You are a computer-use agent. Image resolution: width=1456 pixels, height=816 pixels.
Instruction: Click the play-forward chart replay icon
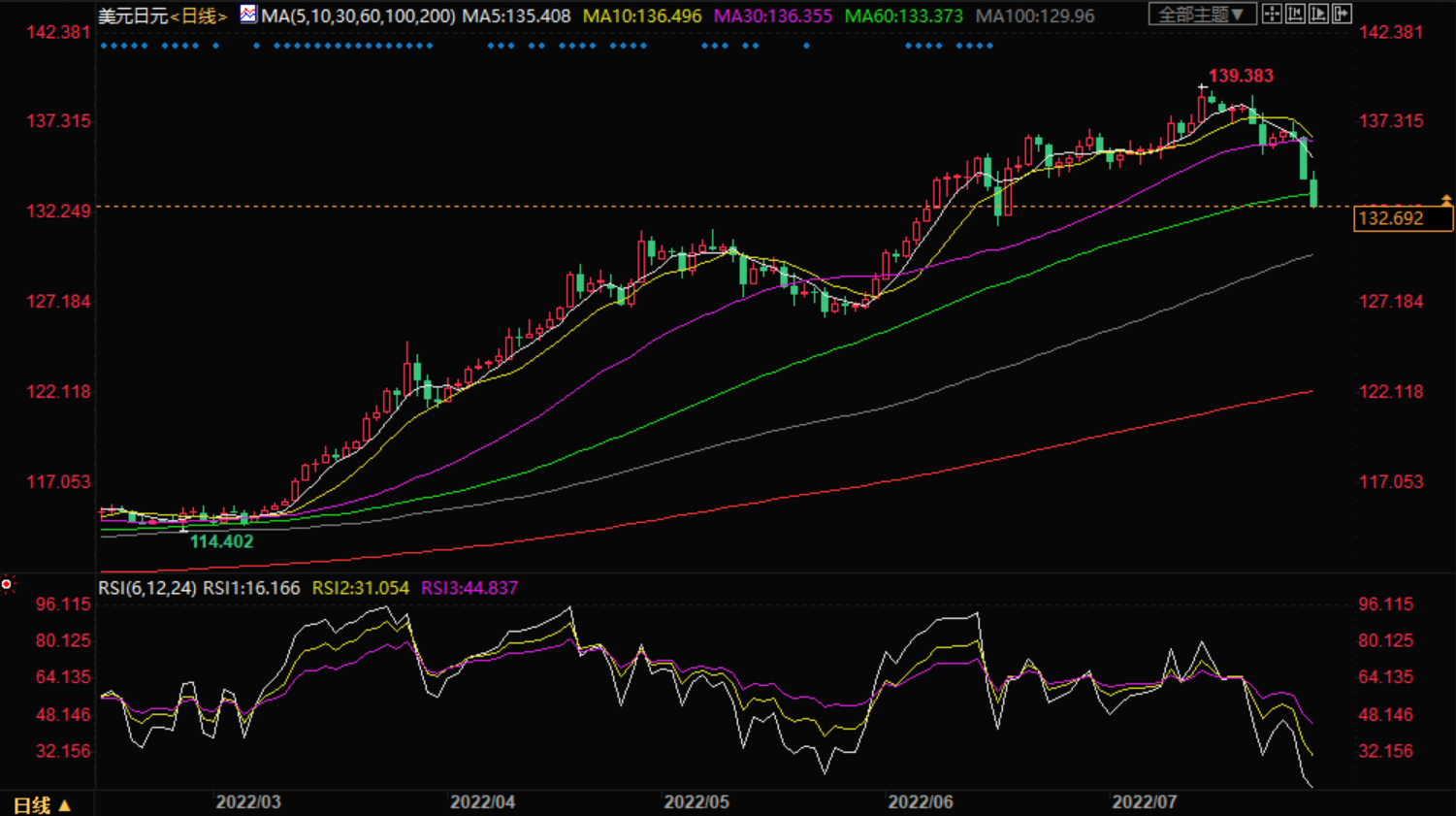coord(1318,14)
